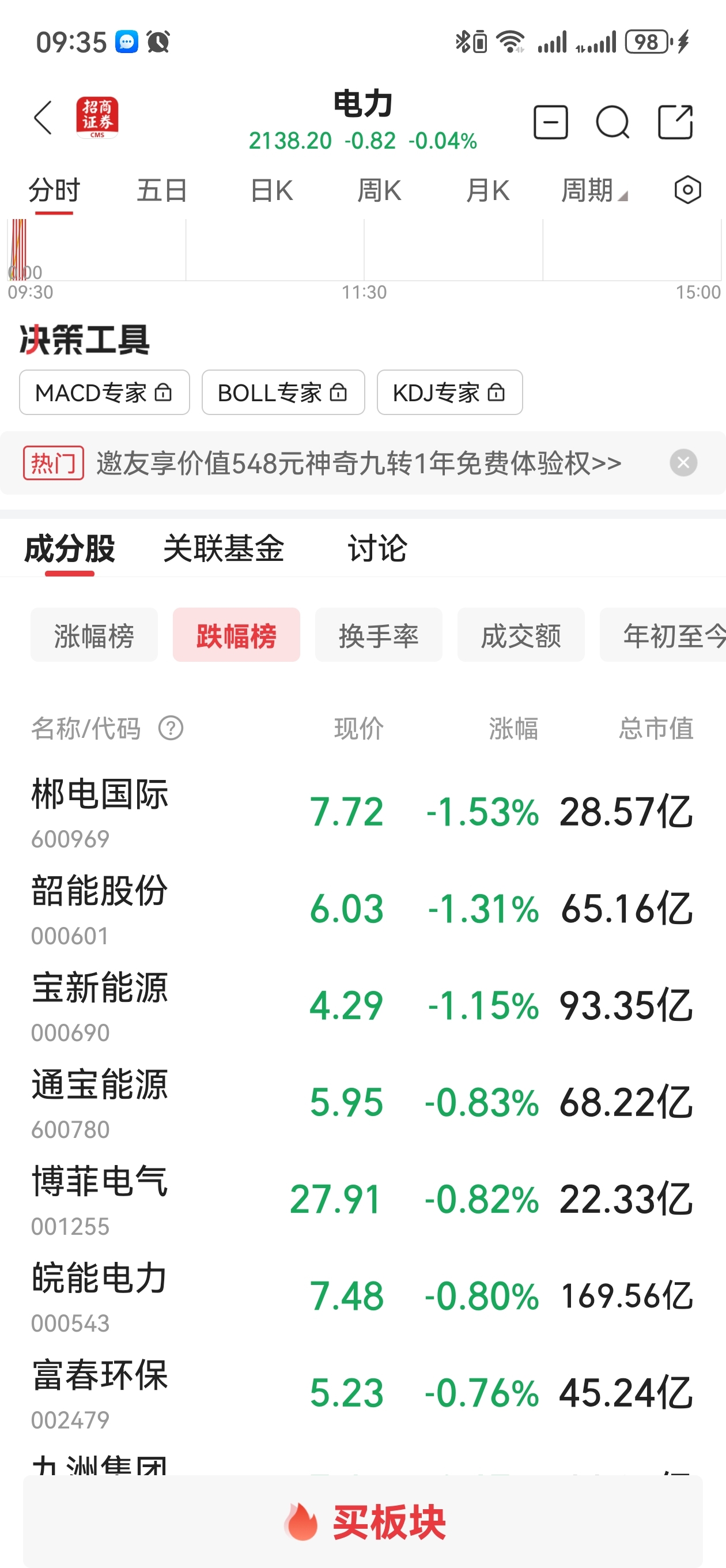Tap the 电力 sector title
Screen dimensions: 726x1568
coord(362,104)
